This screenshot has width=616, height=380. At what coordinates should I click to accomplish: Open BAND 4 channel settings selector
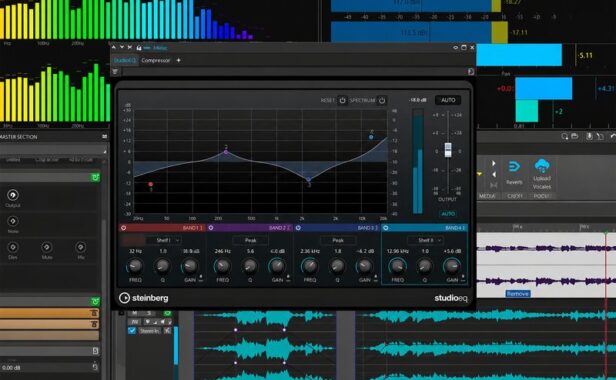tap(455, 228)
